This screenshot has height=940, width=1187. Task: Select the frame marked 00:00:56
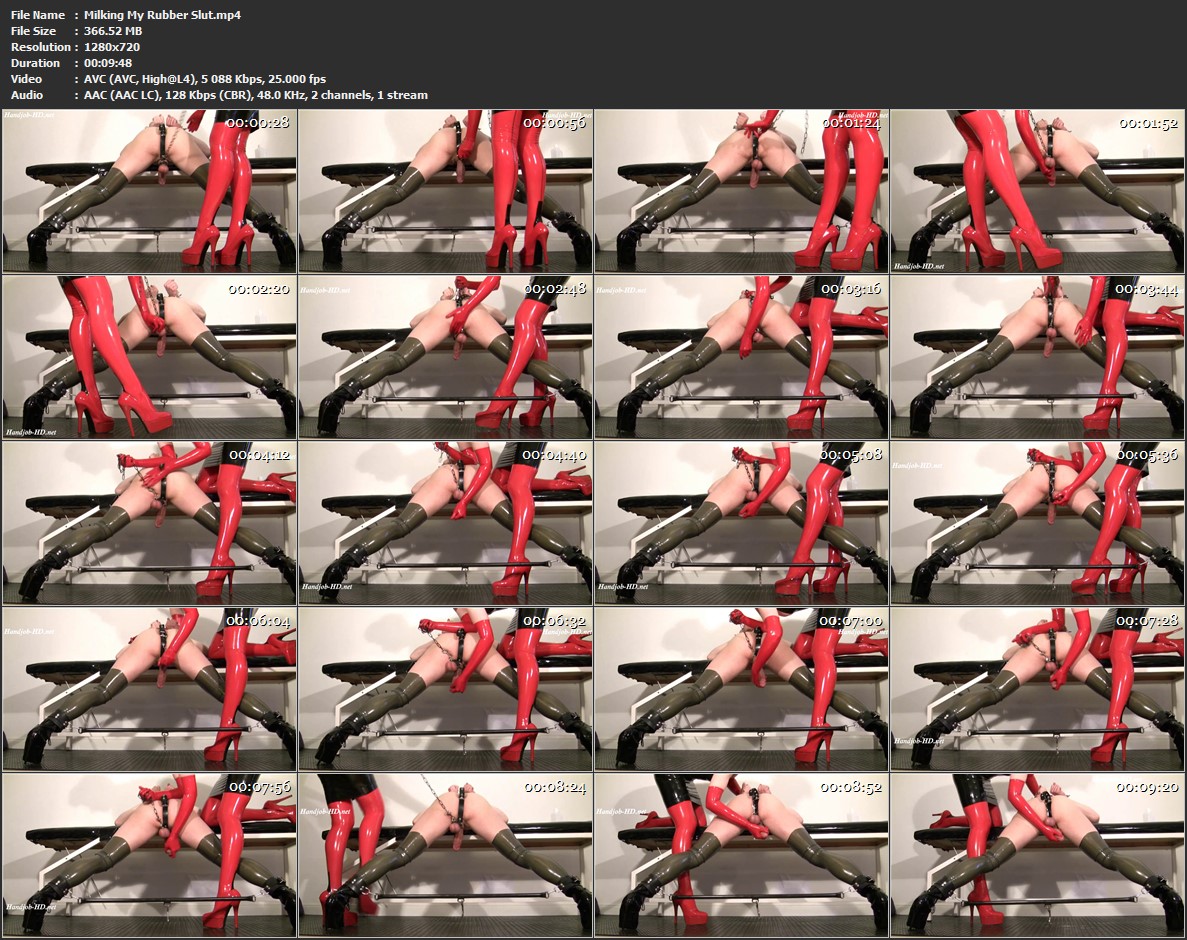pos(446,191)
